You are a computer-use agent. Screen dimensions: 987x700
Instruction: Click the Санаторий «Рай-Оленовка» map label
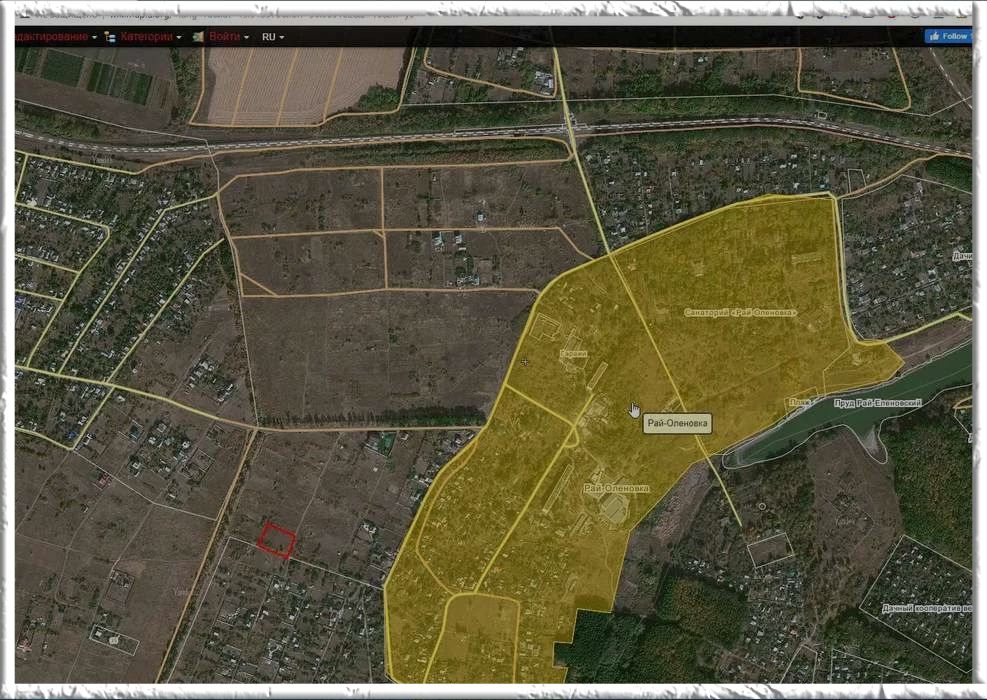[740, 312]
